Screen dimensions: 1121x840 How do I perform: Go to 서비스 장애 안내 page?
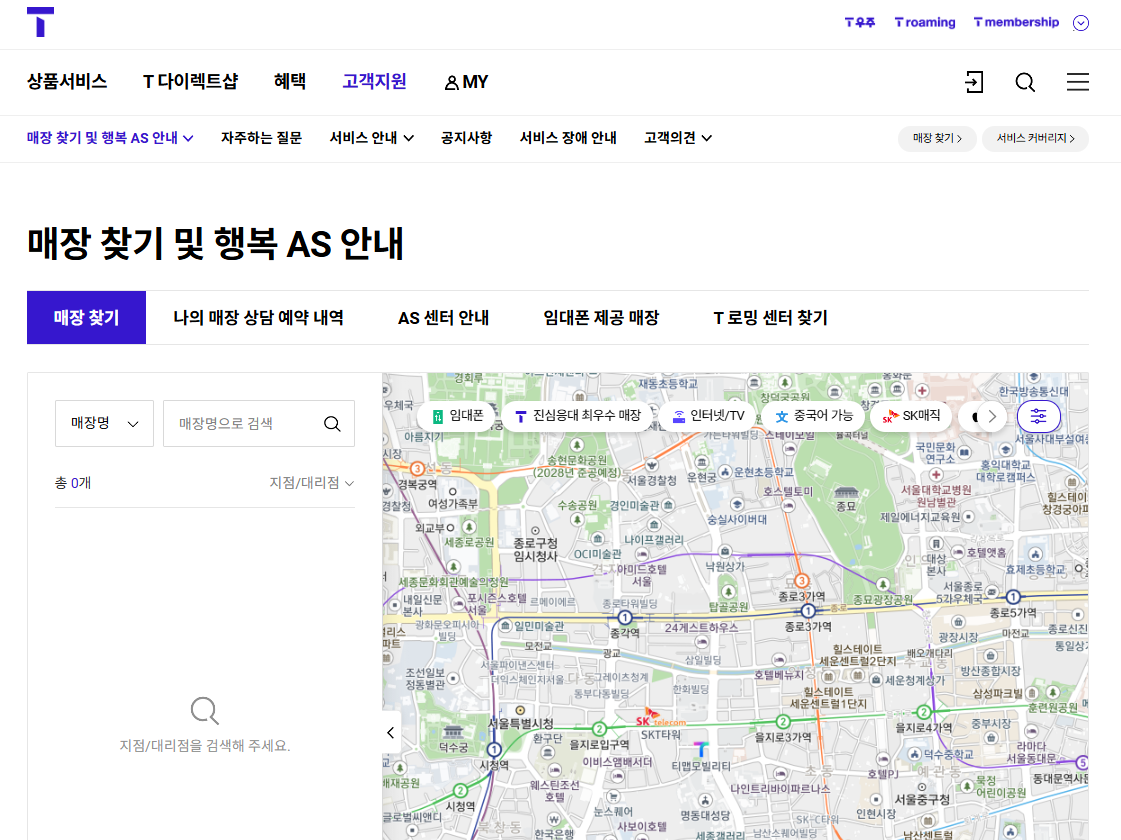568,138
